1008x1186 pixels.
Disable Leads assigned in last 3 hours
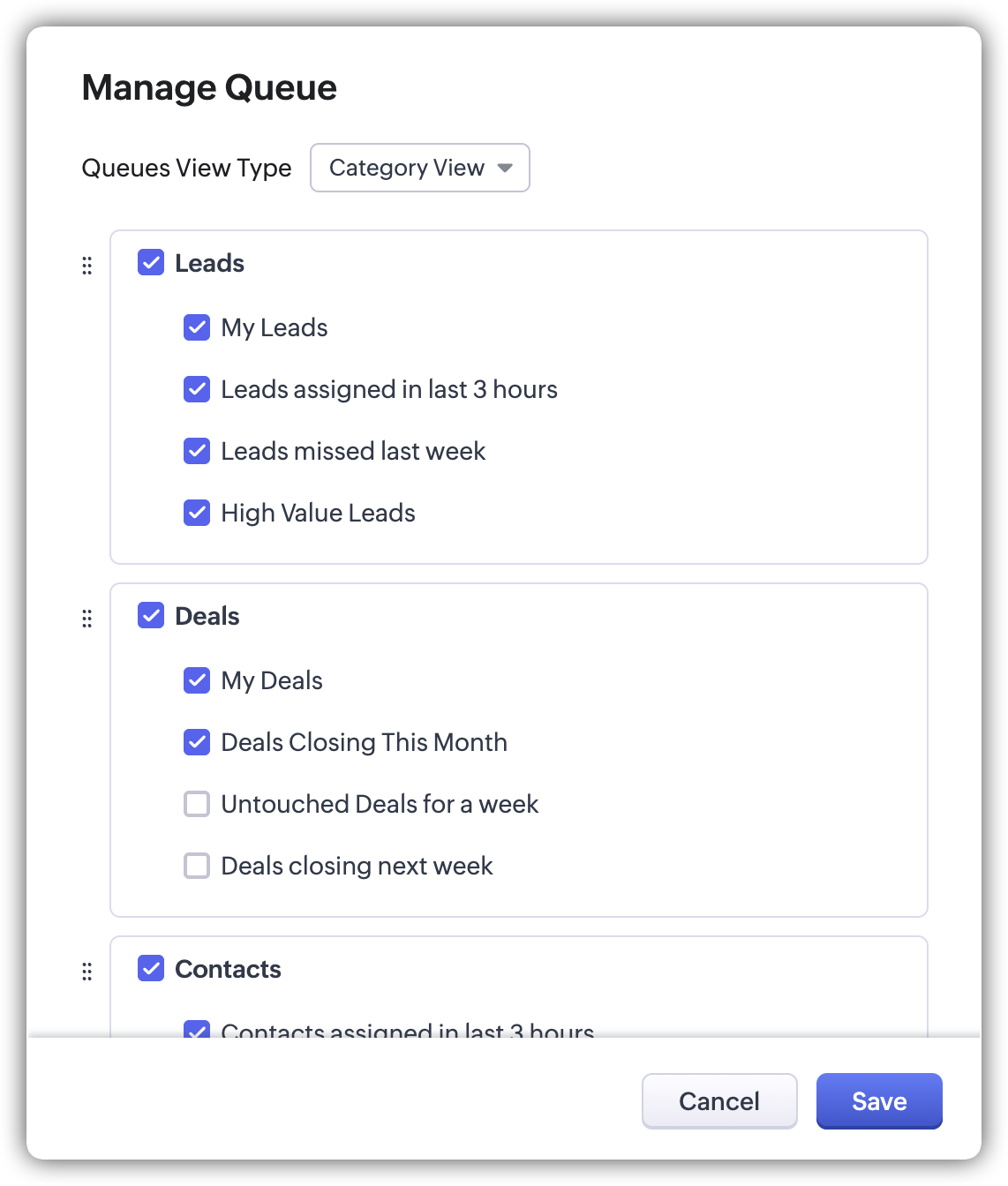pyautogui.click(x=197, y=389)
